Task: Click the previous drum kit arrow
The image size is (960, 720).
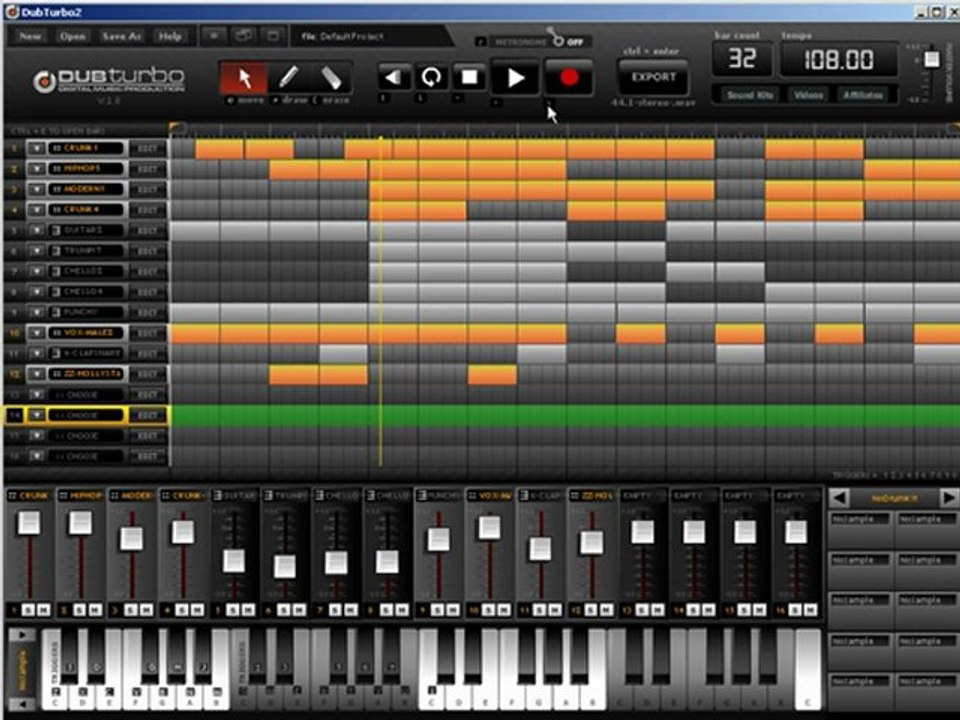Action: click(x=838, y=498)
